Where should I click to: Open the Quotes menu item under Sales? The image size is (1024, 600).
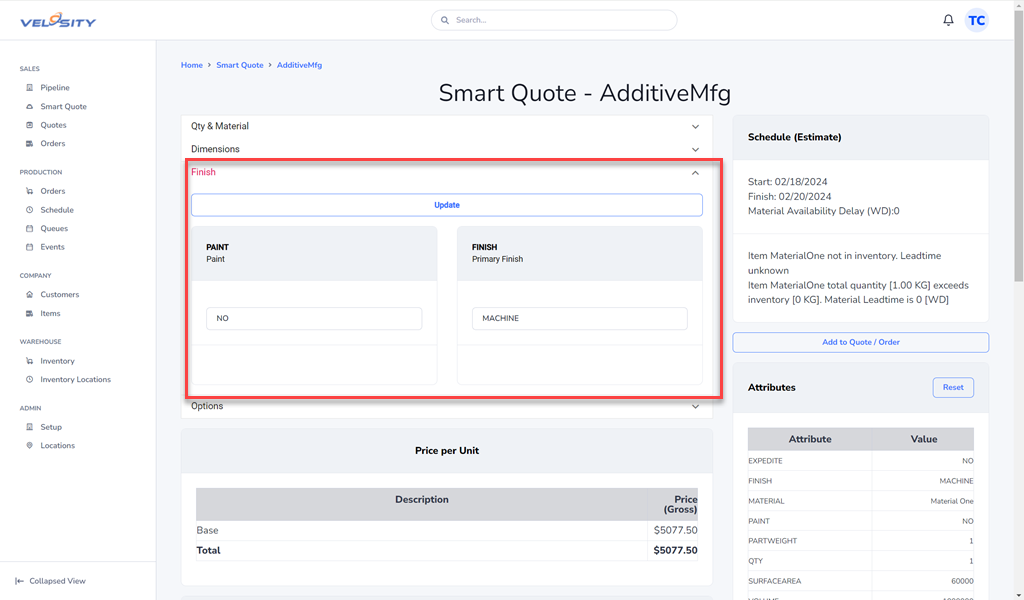pos(53,125)
